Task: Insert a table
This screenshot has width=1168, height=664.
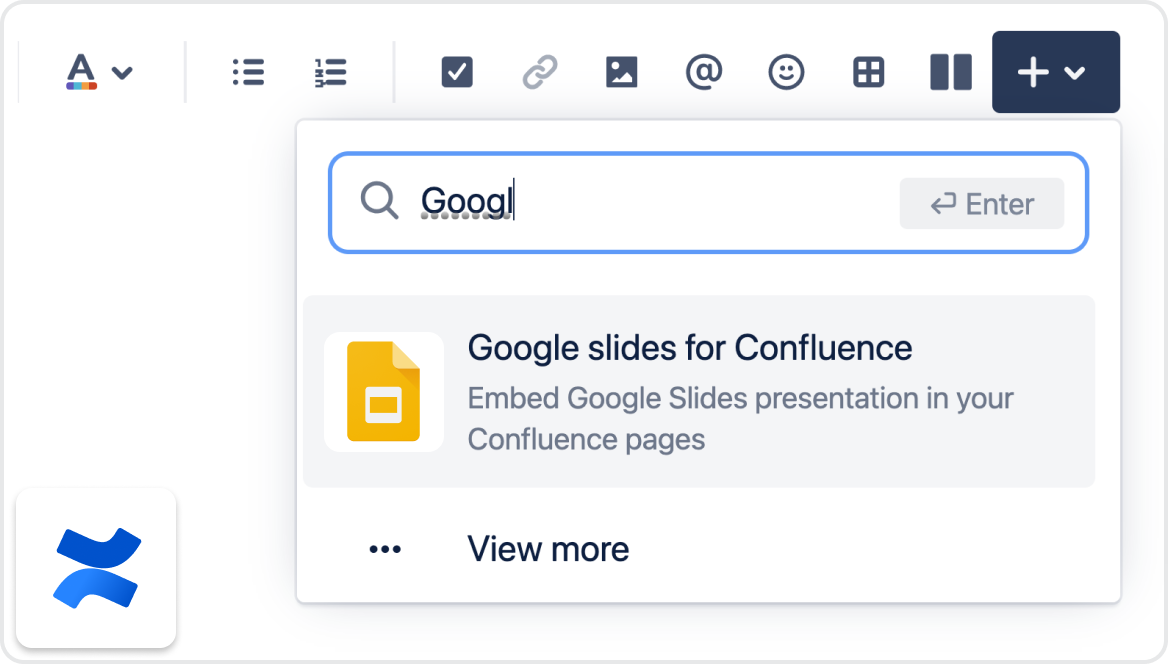Action: [869, 72]
